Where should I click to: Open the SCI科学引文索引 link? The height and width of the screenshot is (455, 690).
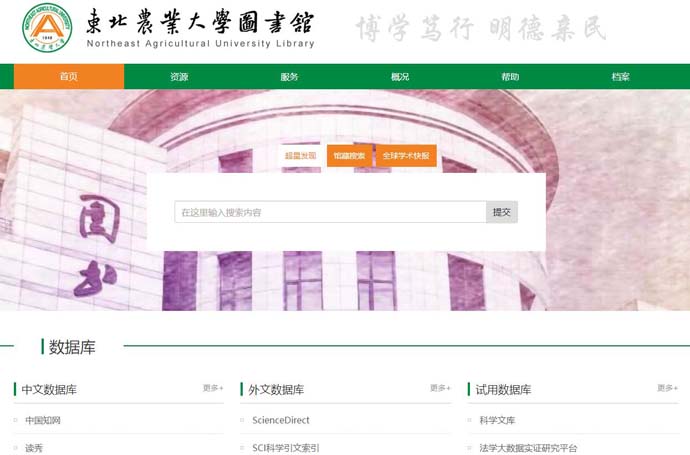coord(286,448)
